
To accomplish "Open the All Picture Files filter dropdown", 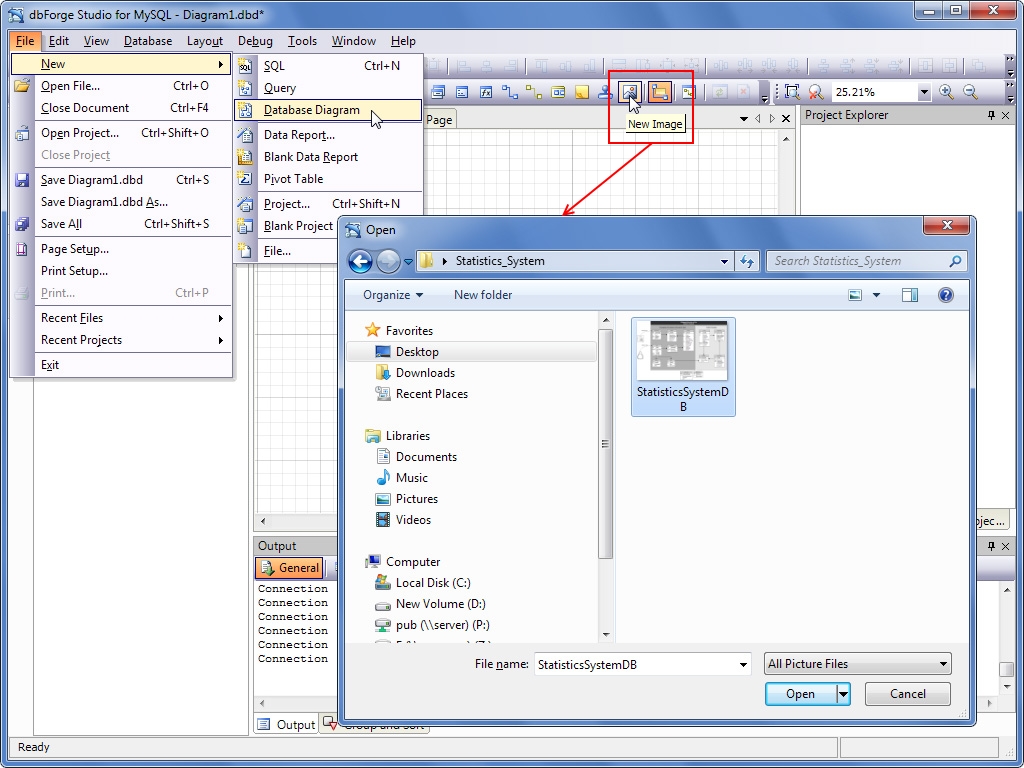I will tap(857, 664).
